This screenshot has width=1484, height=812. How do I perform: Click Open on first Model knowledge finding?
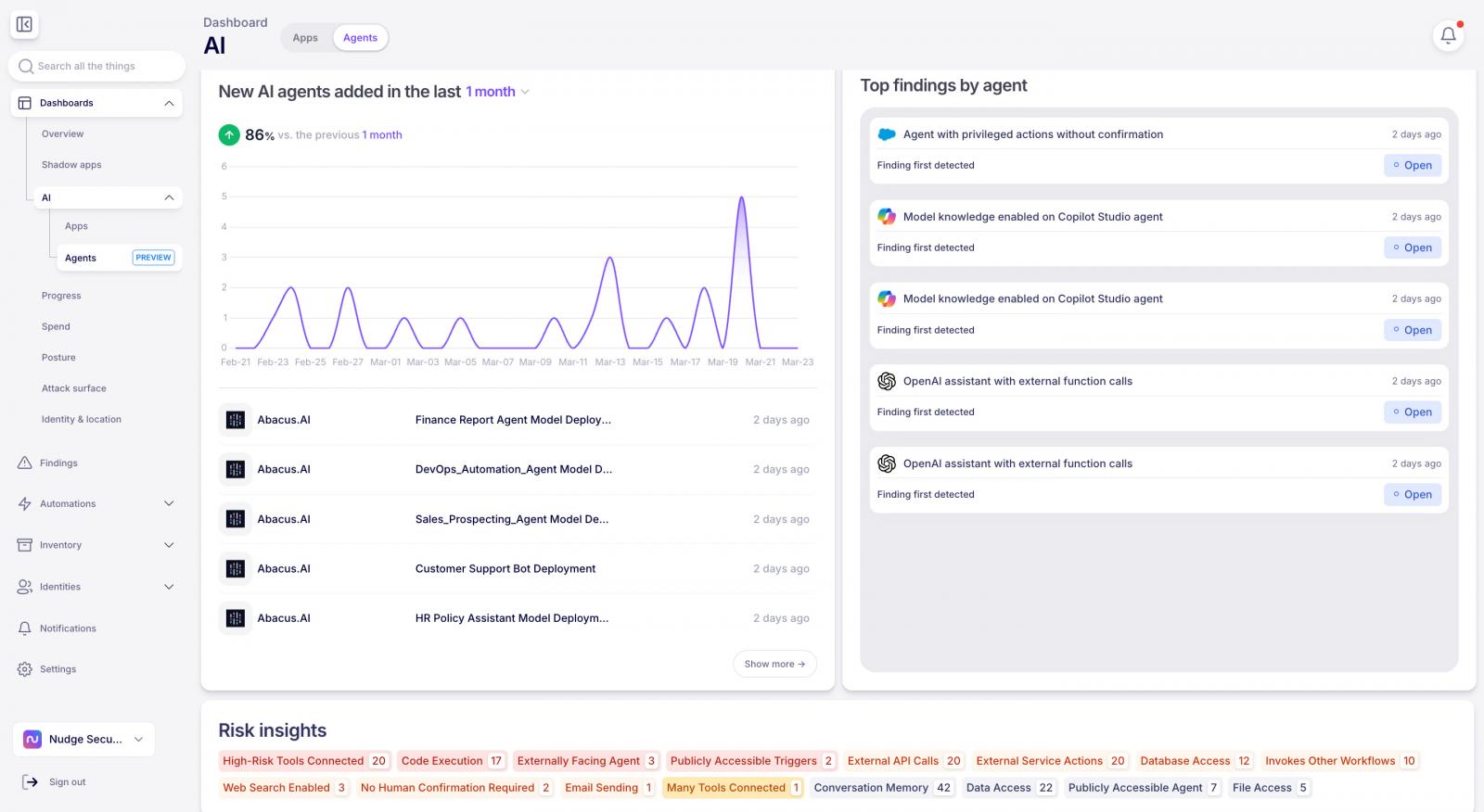coord(1413,247)
